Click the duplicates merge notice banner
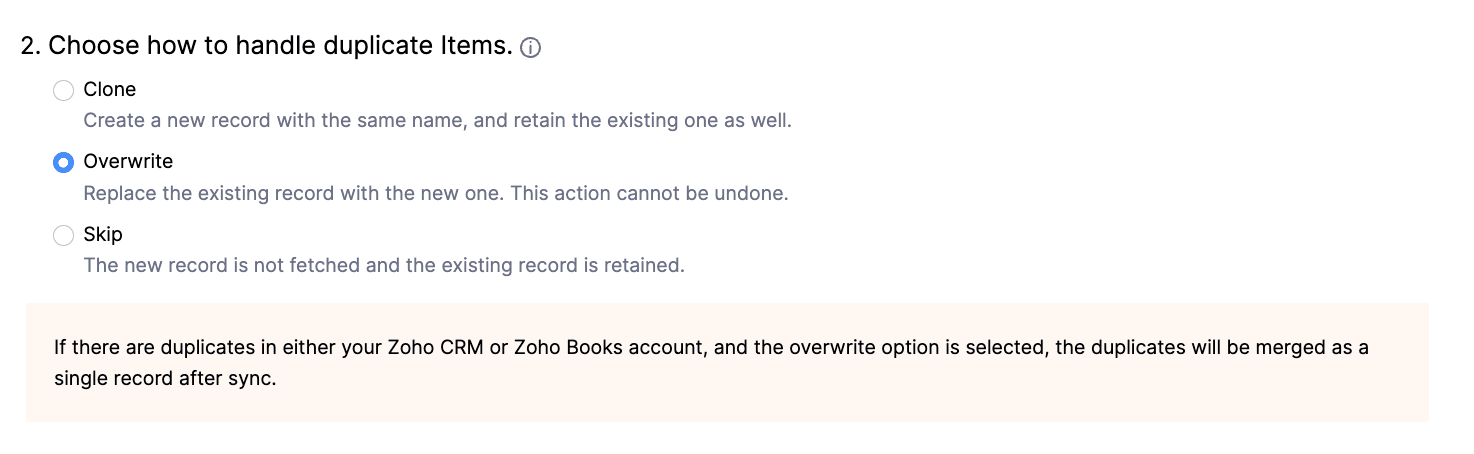1474x454 pixels. (x=727, y=362)
